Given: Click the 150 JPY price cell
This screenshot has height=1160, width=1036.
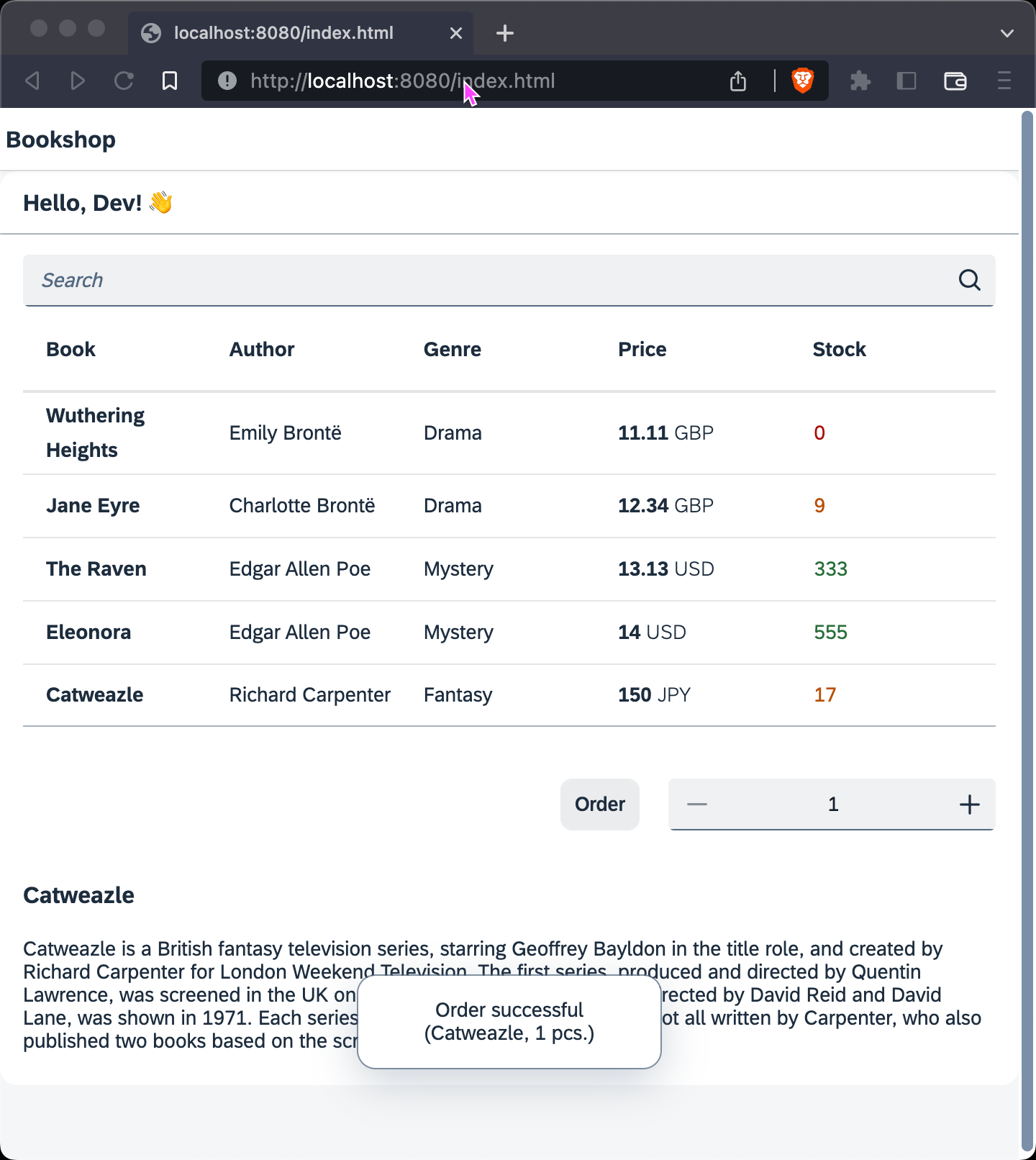Looking at the screenshot, I should coord(655,695).
